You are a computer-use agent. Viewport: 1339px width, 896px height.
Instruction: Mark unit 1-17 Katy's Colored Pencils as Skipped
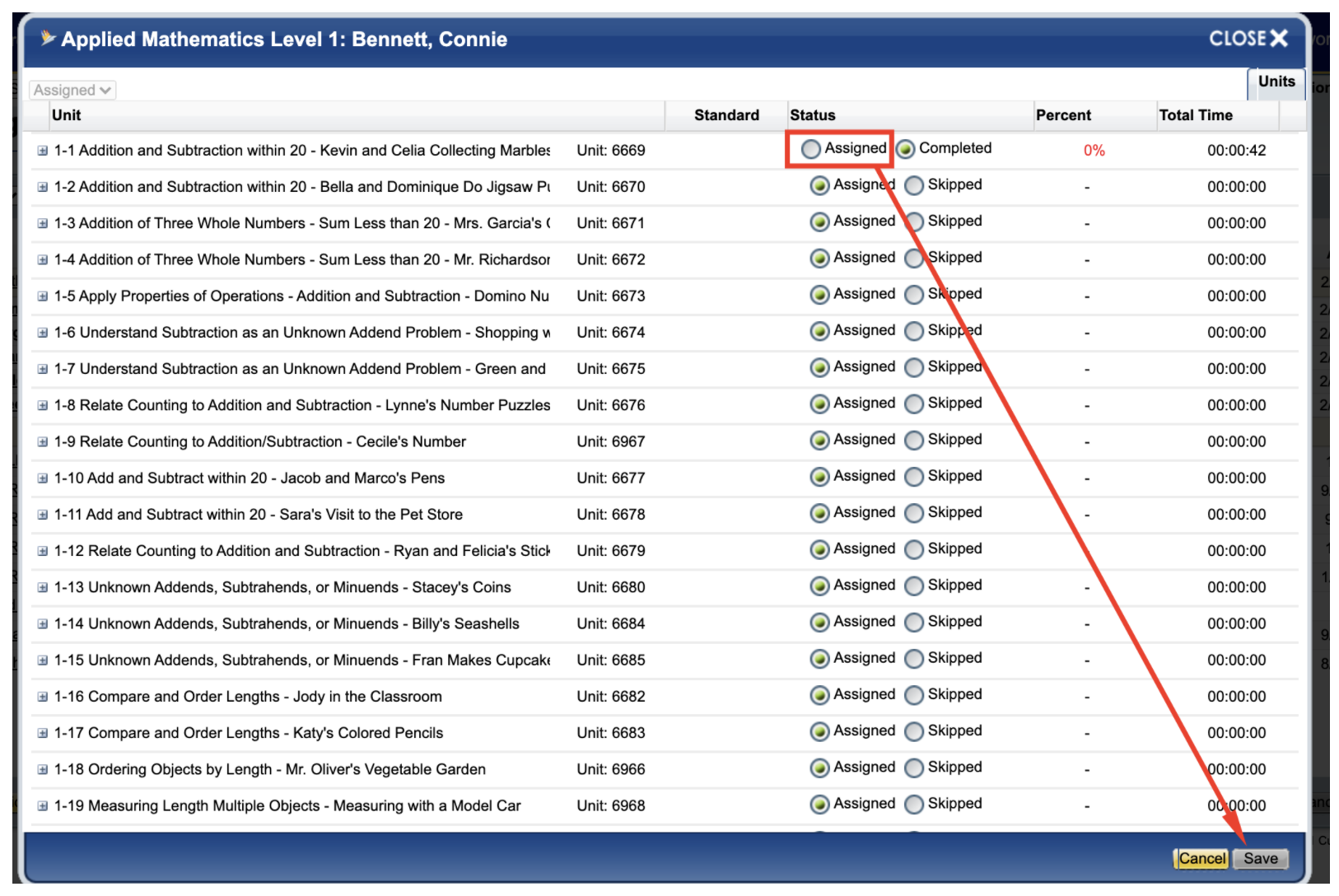pos(913,731)
